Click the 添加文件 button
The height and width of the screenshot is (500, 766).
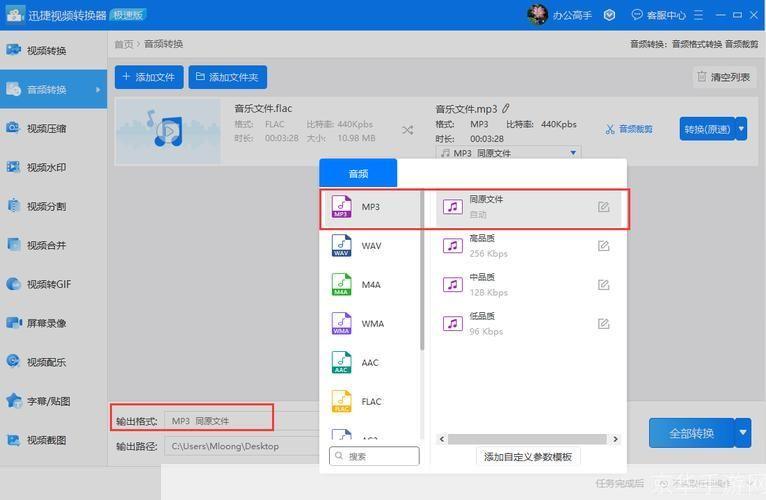coord(149,77)
